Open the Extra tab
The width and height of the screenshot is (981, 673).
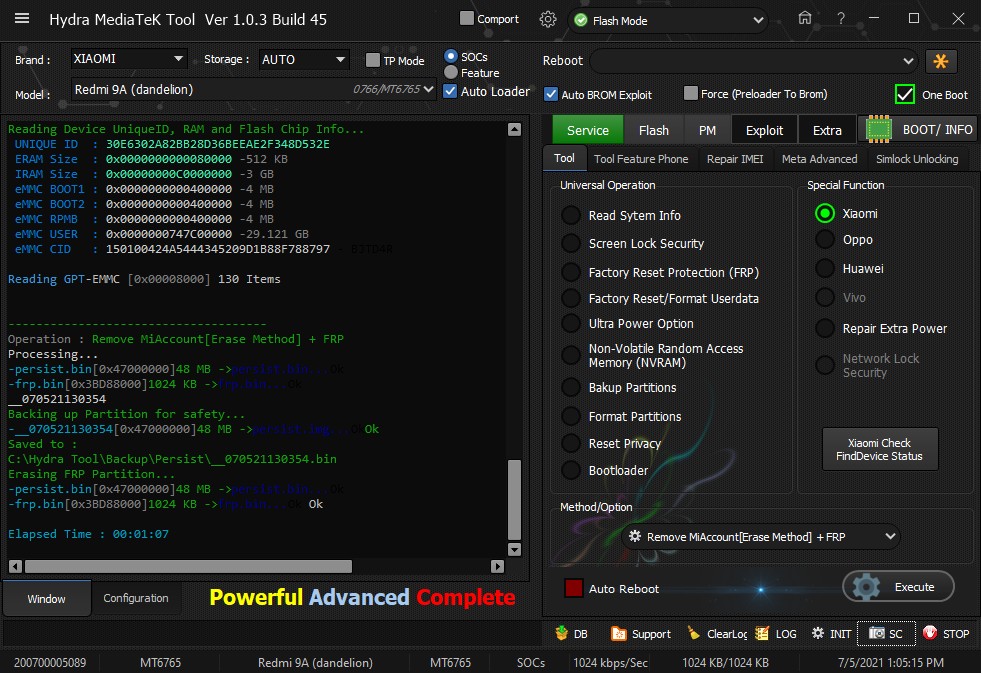click(x=827, y=130)
